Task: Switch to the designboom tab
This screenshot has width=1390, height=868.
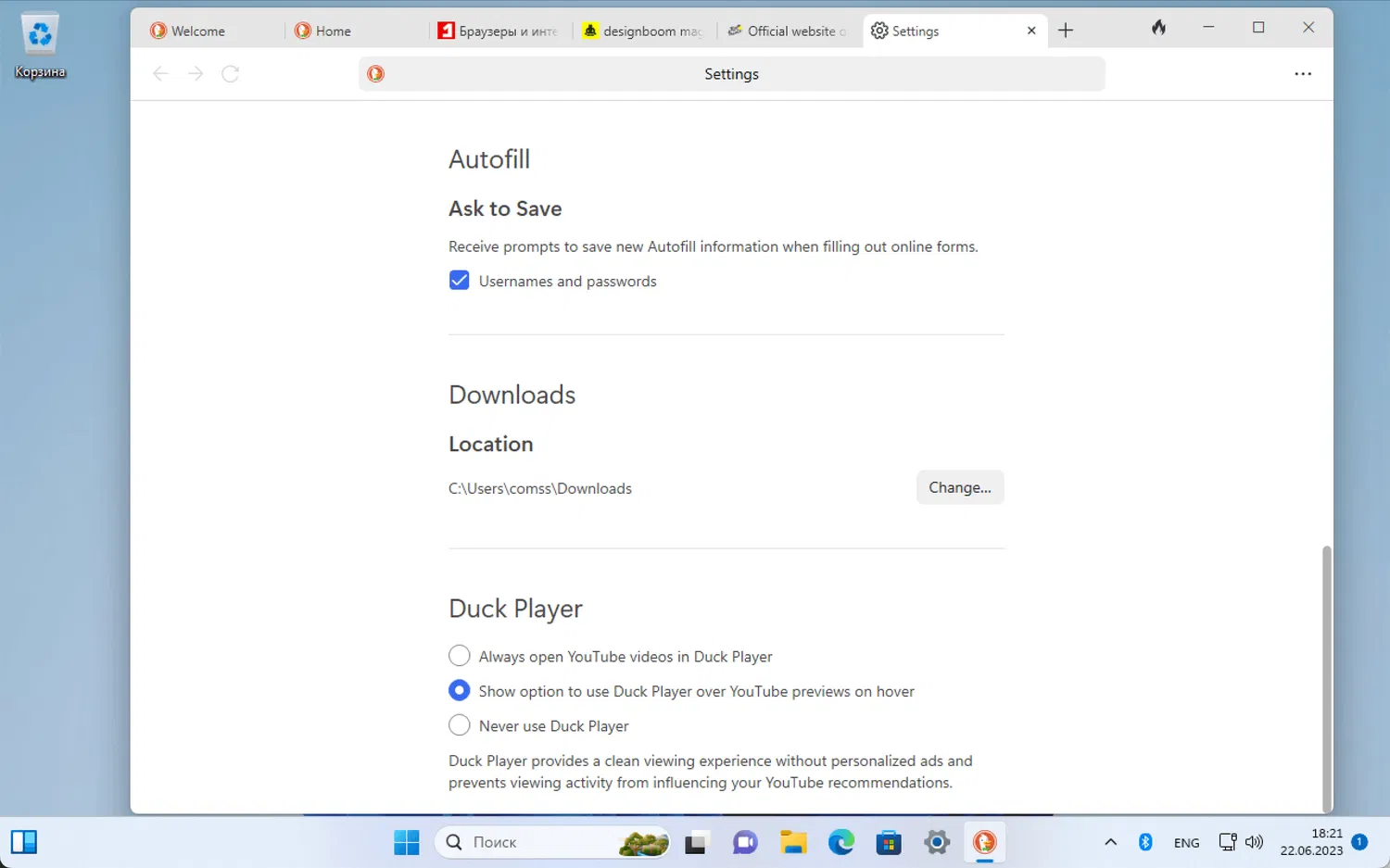Action: point(645,31)
